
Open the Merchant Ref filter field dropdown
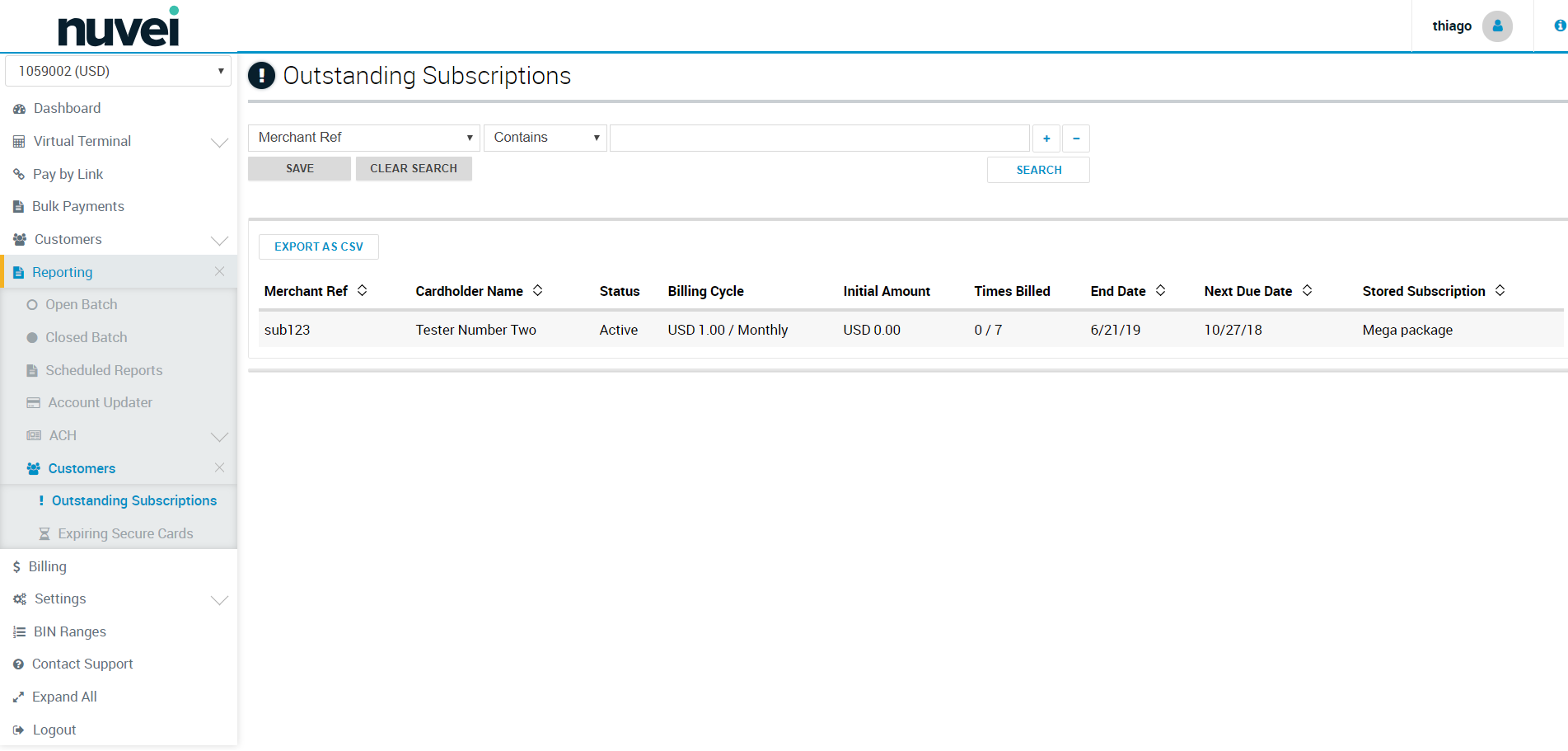363,138
